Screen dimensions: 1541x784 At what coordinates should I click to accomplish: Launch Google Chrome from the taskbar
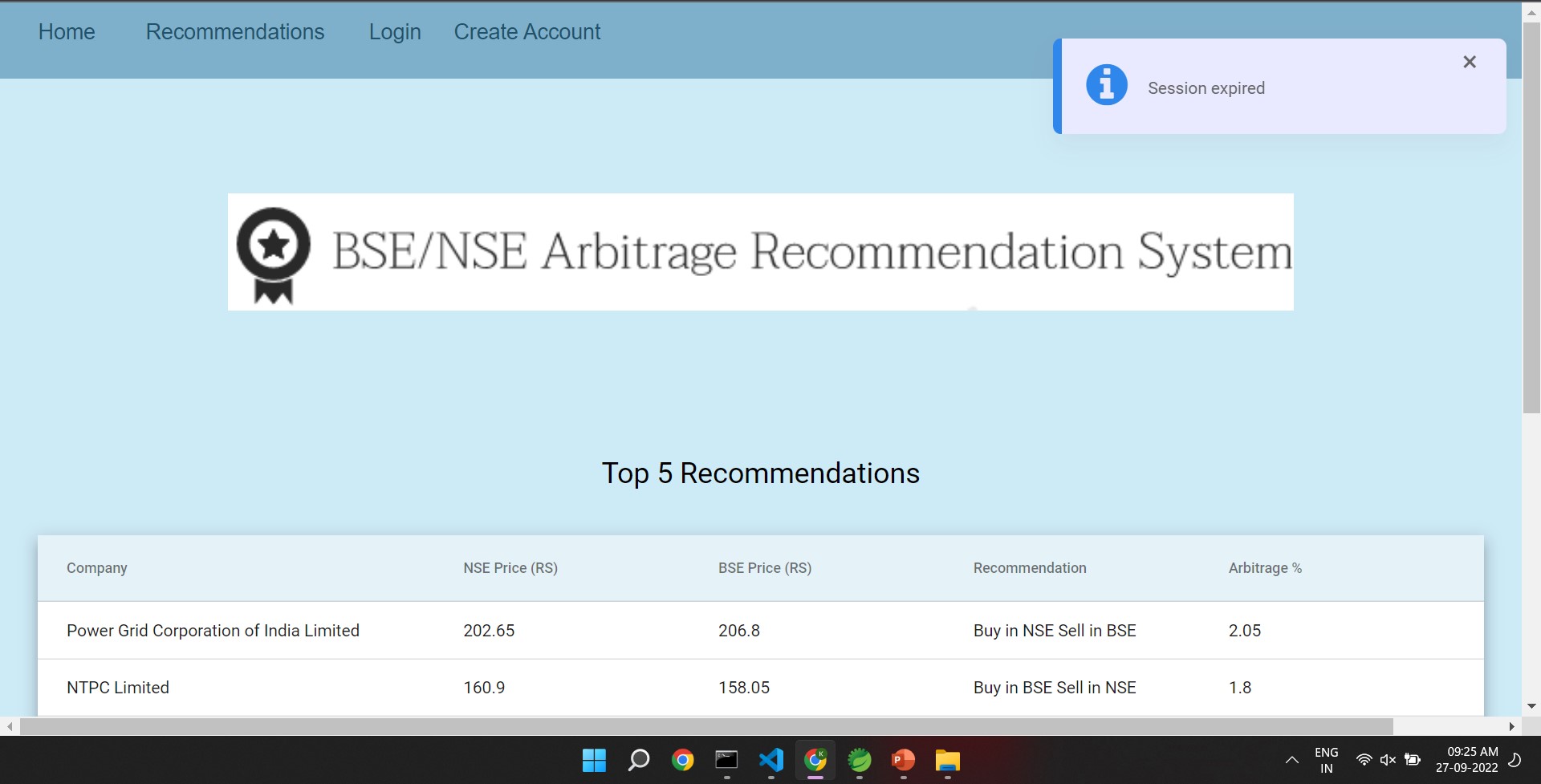pyautogui.click(x=681, y=760)
